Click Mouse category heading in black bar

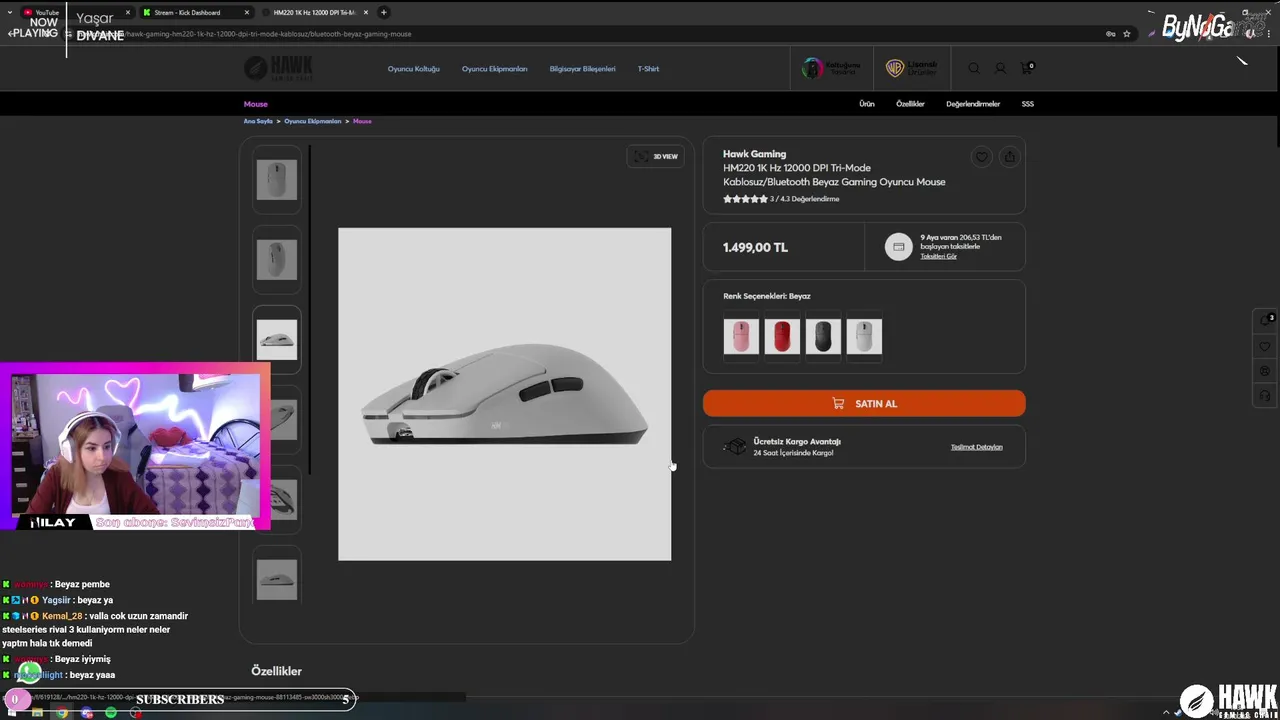tap(255, 104)
